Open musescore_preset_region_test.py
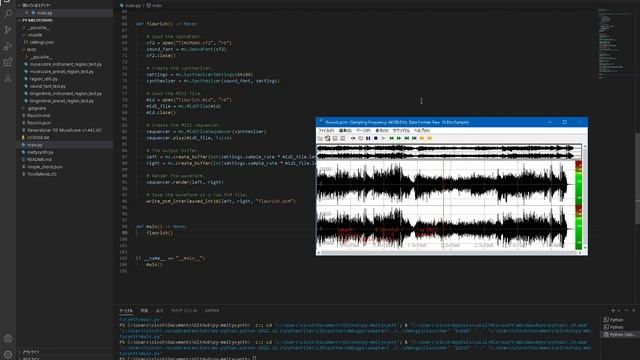This screenshot has width=640, height=360. pyautogui.click(x=62, y=71)
